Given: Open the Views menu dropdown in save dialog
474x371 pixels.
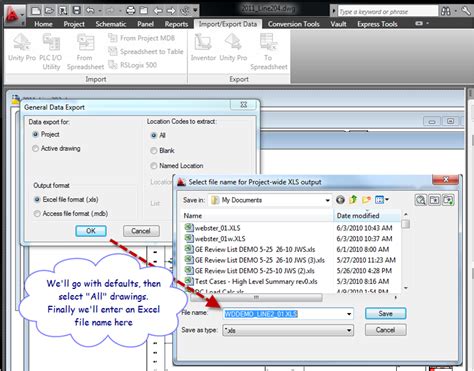Looking at the screenshot, I should point(382,200).
